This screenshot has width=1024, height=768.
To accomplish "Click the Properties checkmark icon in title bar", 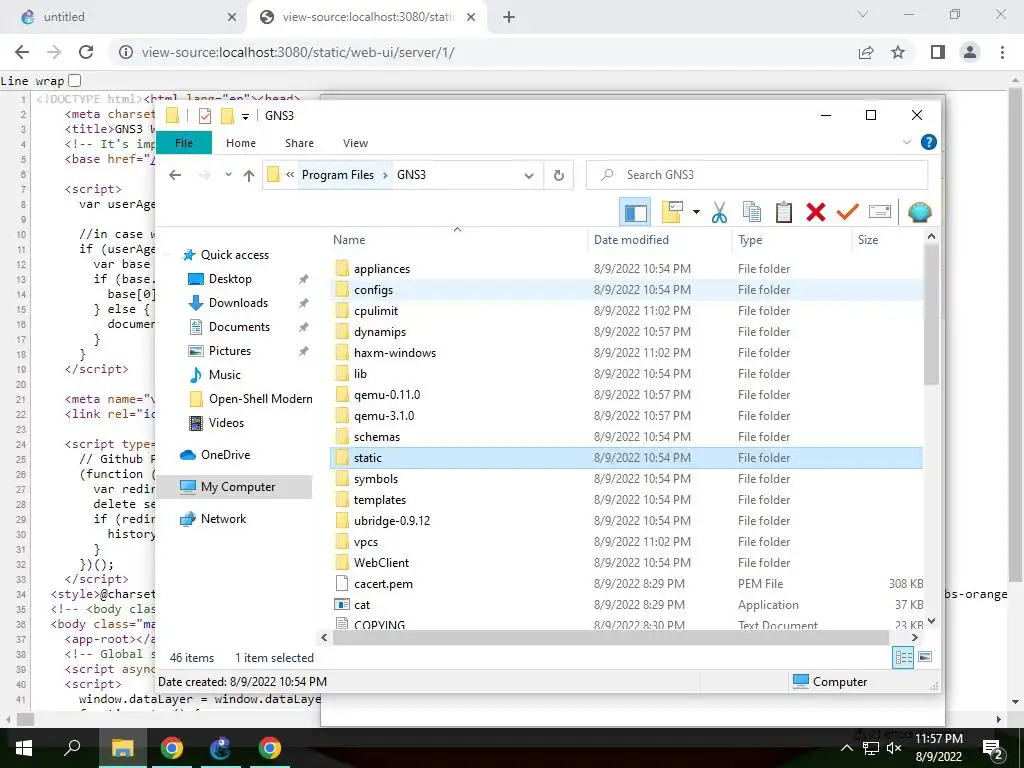I will pyautogui.click(x=205, y=116).
